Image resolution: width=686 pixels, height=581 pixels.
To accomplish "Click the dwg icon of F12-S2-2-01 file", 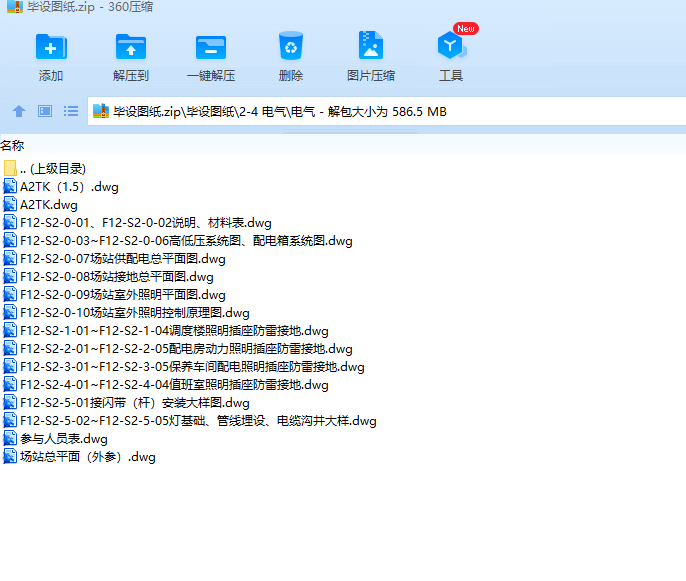I will click(x=10, y=349).
